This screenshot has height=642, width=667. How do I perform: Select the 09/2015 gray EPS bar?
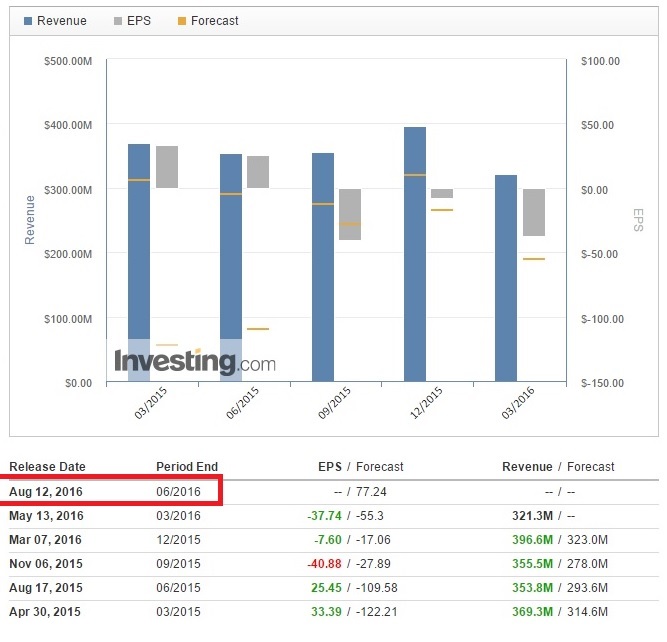coord(350,214)
